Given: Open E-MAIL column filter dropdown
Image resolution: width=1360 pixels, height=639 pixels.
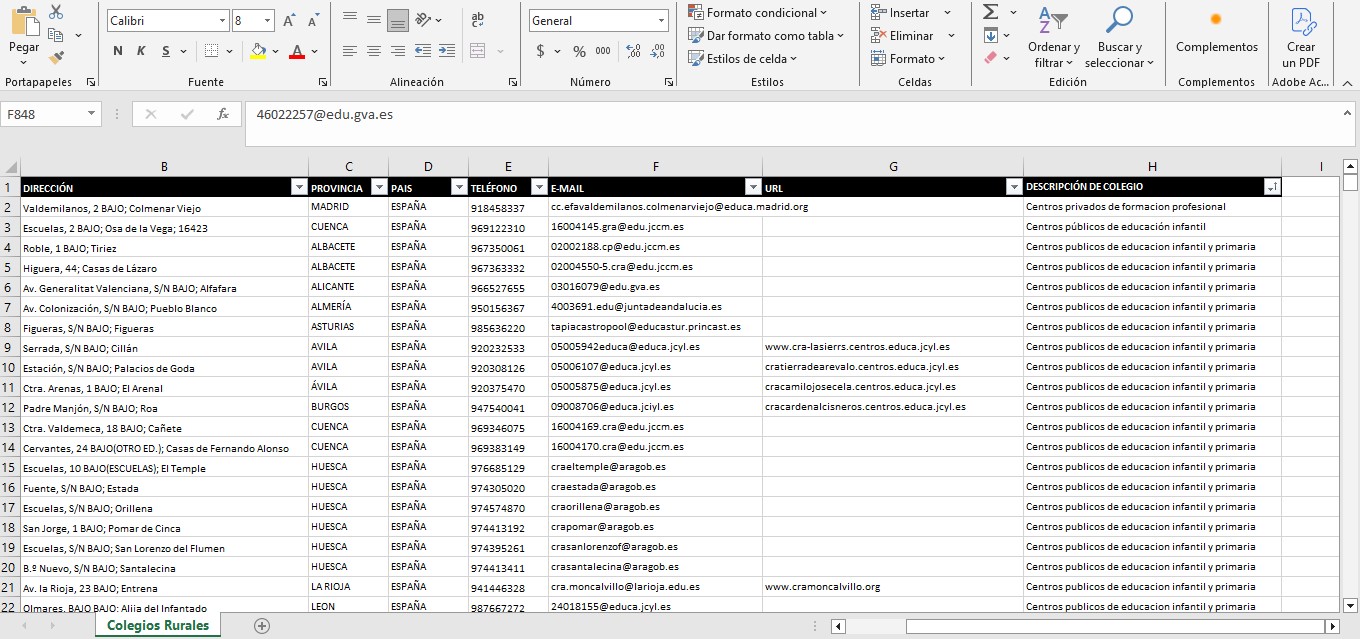Looking at the screenshot, I should (753, 187).
